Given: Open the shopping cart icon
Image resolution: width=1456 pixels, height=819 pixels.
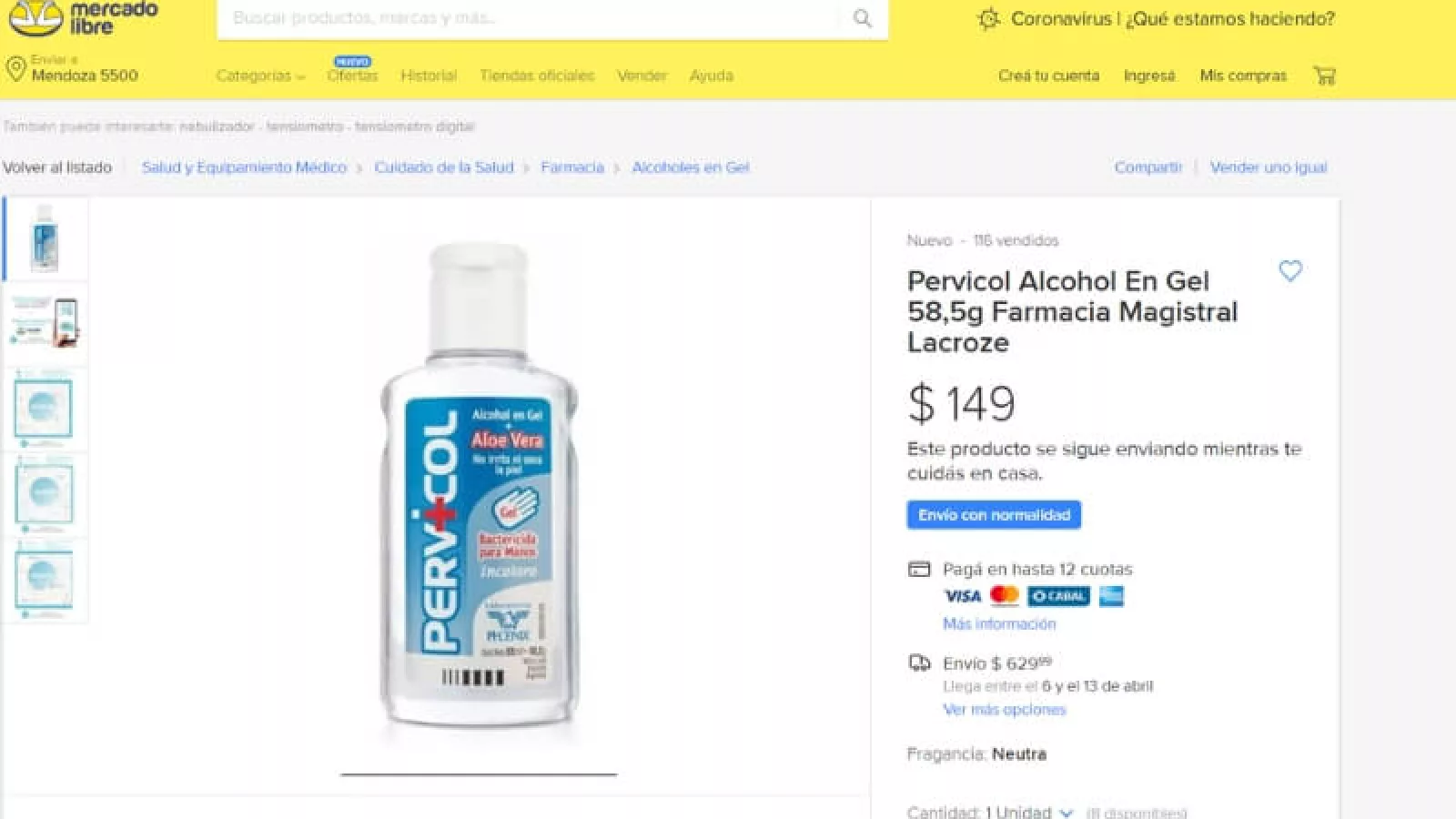Looking at the screenshot, I should click(1324, 76).
